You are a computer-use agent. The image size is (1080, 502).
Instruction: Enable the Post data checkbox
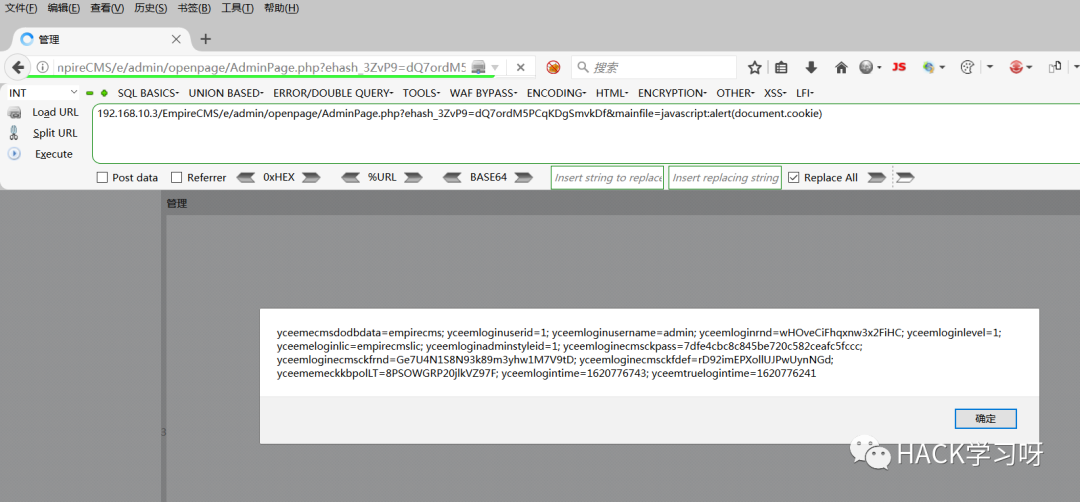pyautogui.click(x=103, y=178)
